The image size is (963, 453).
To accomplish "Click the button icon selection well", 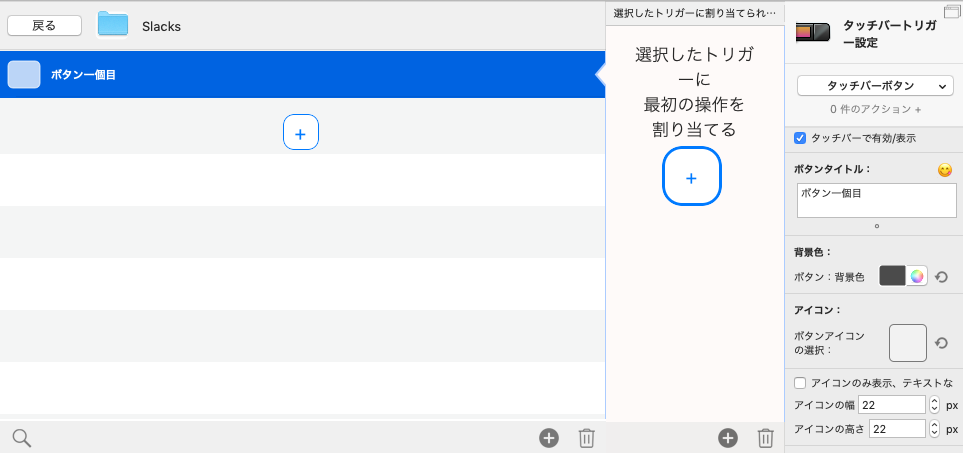I will tap(908, 343).
